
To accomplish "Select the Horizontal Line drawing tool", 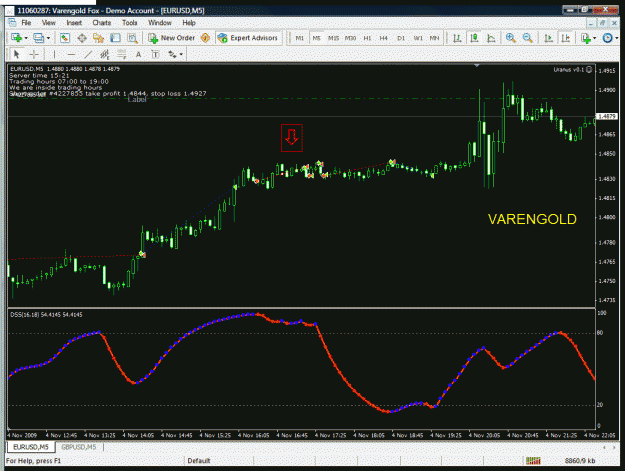I will point(71,54).
